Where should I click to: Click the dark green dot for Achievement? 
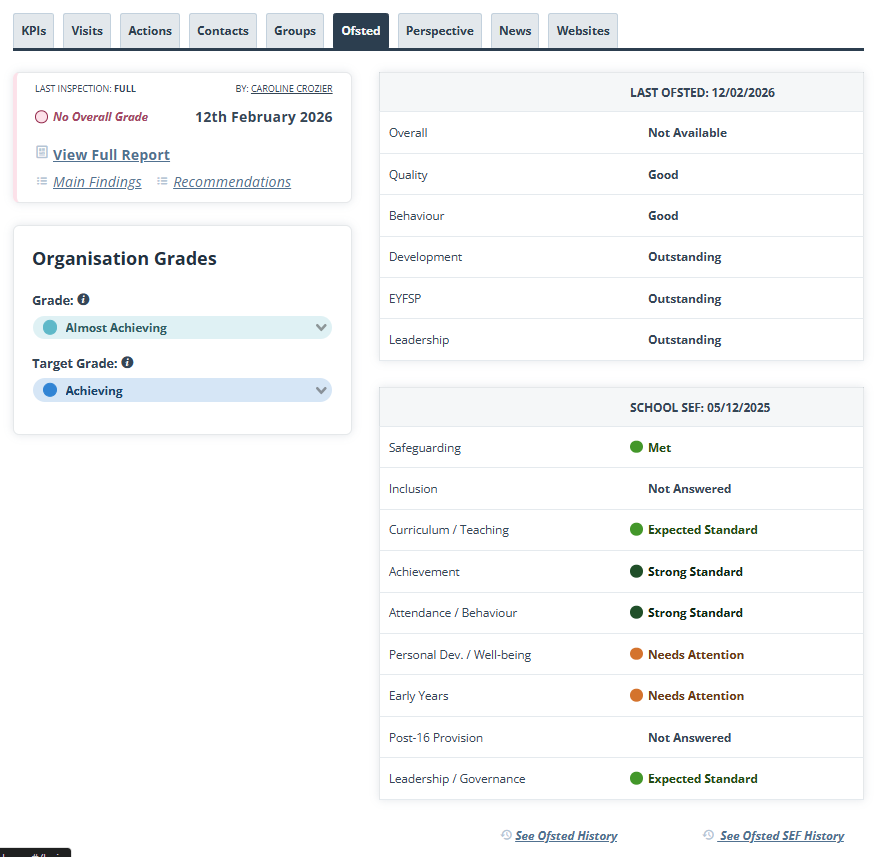coord(636,571)
